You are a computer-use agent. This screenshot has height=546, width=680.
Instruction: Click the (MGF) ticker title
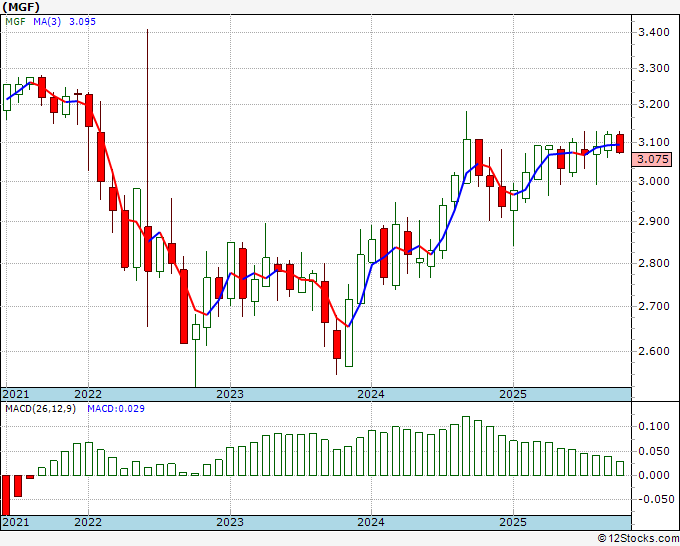[21, 7]
